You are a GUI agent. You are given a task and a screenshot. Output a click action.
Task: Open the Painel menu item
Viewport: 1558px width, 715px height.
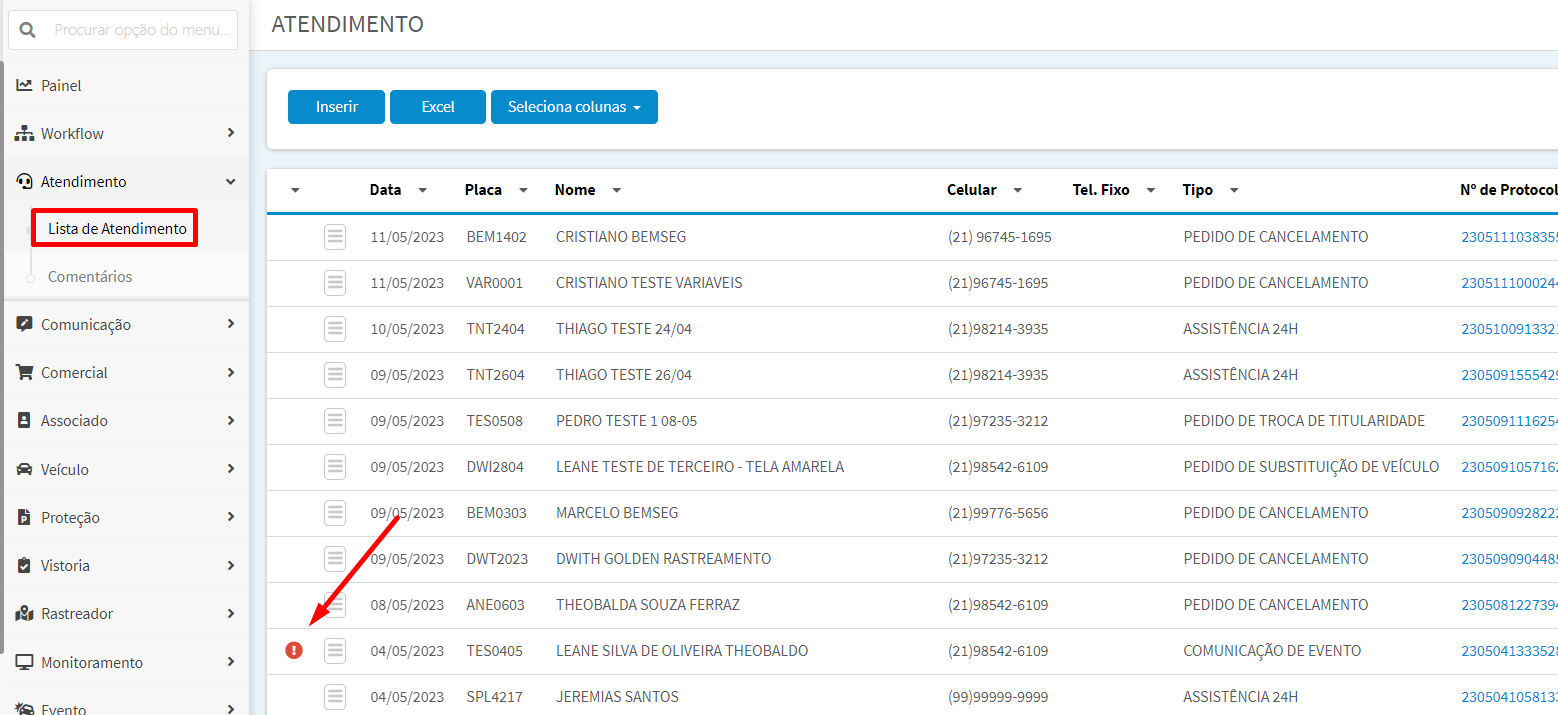(x=126, y=85)
